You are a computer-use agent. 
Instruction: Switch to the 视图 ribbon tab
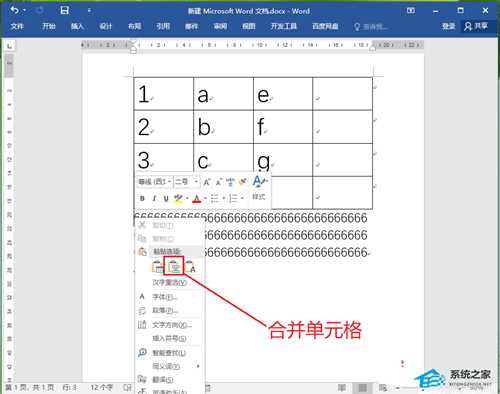pos(249,26)
